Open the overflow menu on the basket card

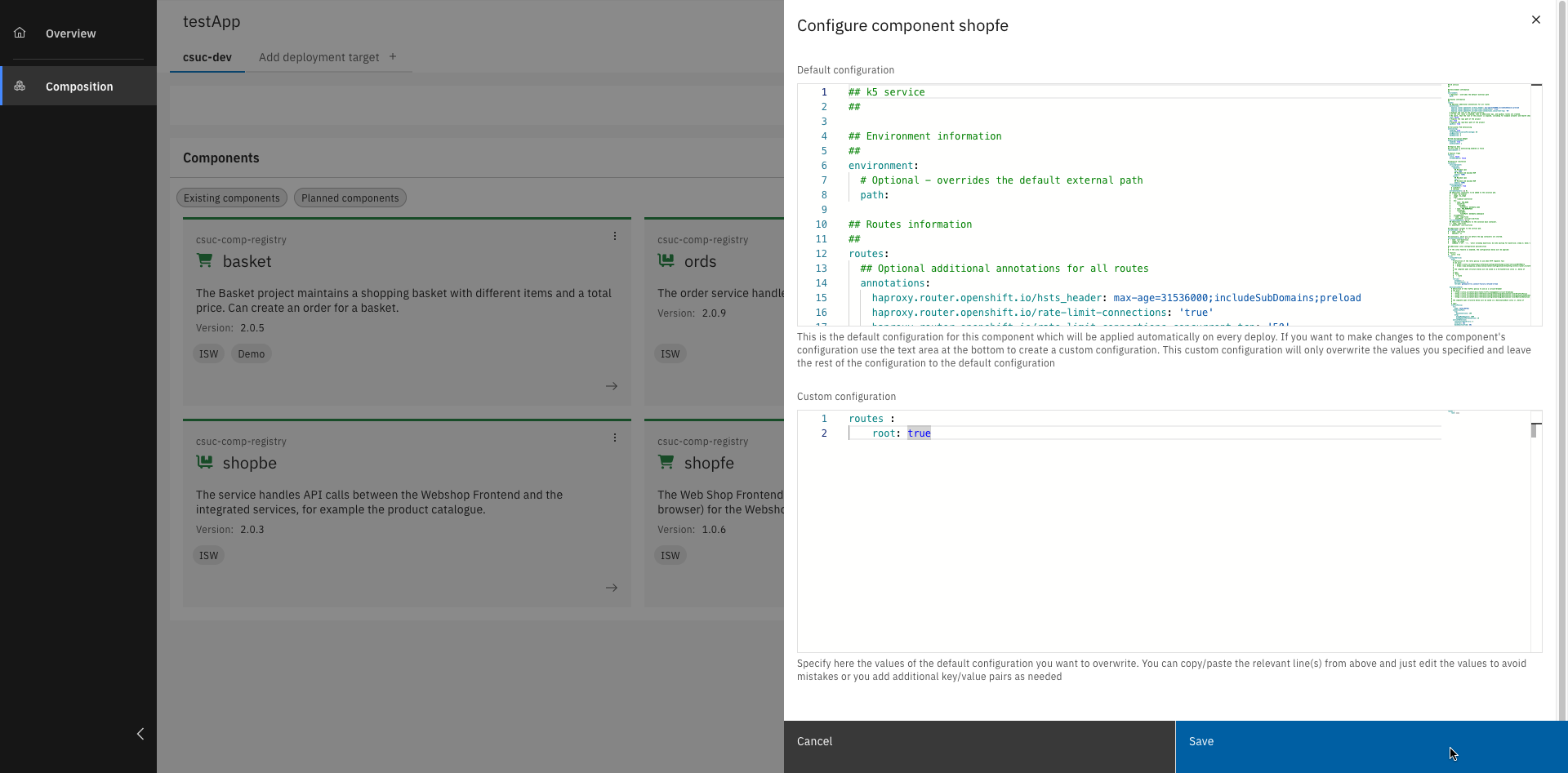(615, 236)
